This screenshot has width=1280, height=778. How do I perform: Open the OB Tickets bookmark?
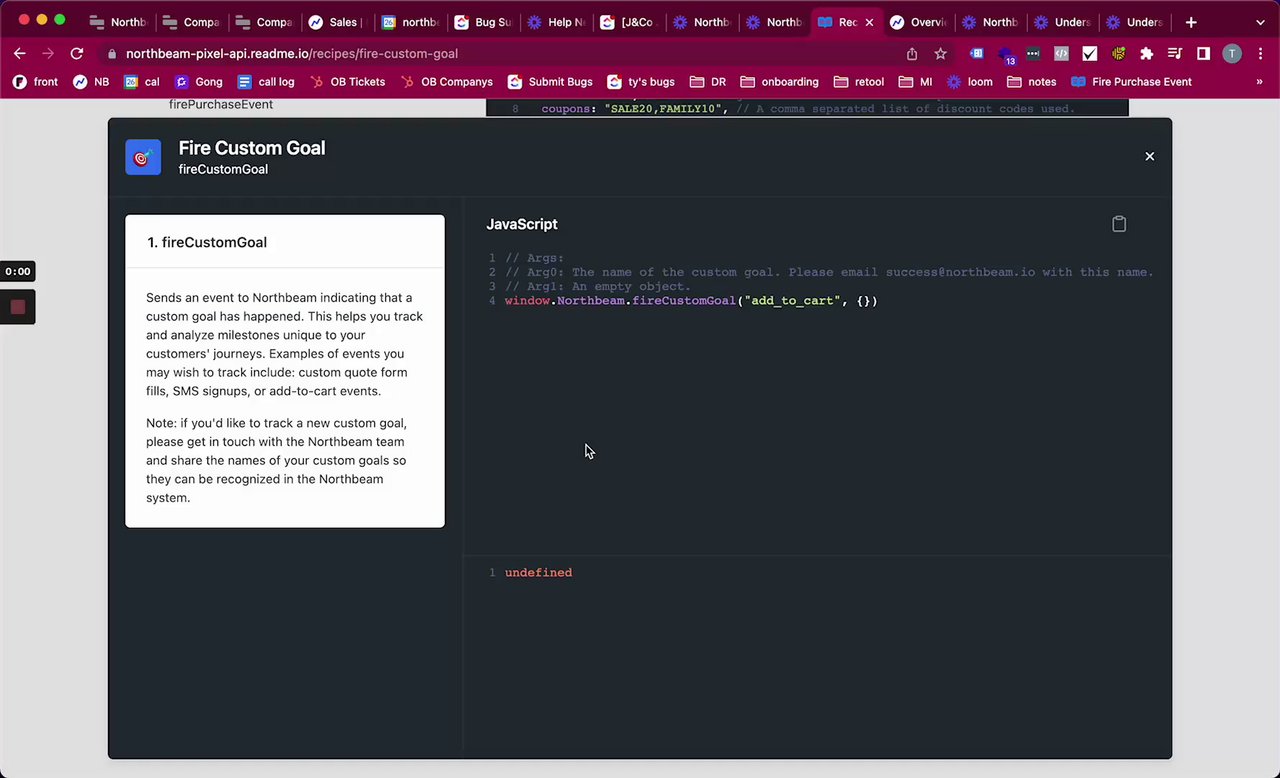347,82
